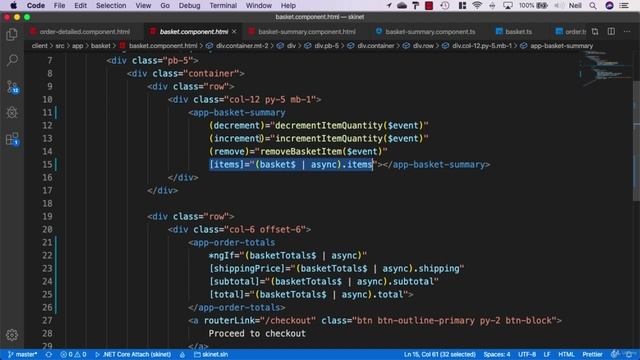This screenshot has height=360, width=640.
Task: Switch to the basket-summary.component.html tab
Action: pos(302,31)
